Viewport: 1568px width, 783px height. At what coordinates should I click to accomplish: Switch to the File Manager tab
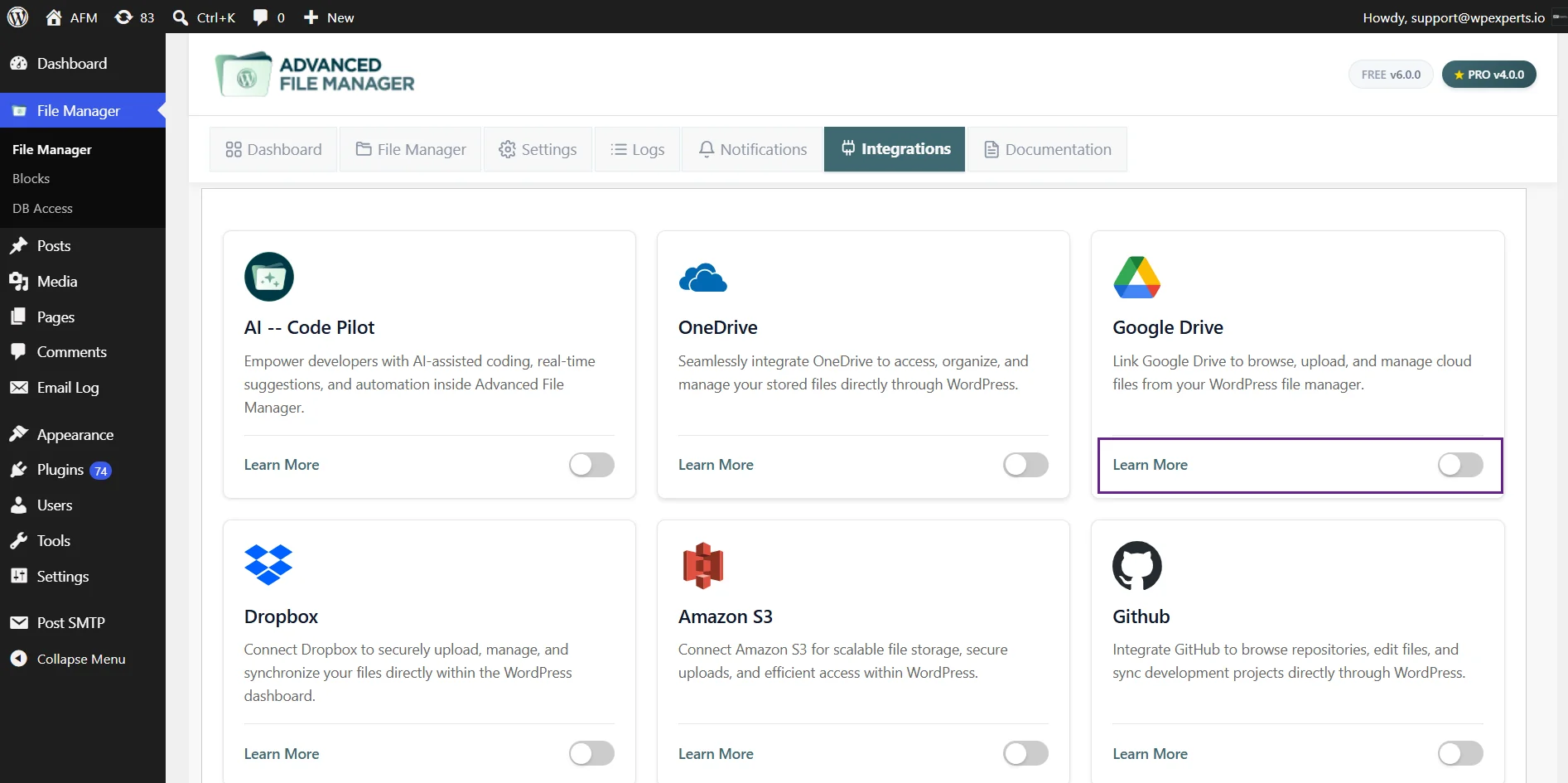tap(411, 149)
